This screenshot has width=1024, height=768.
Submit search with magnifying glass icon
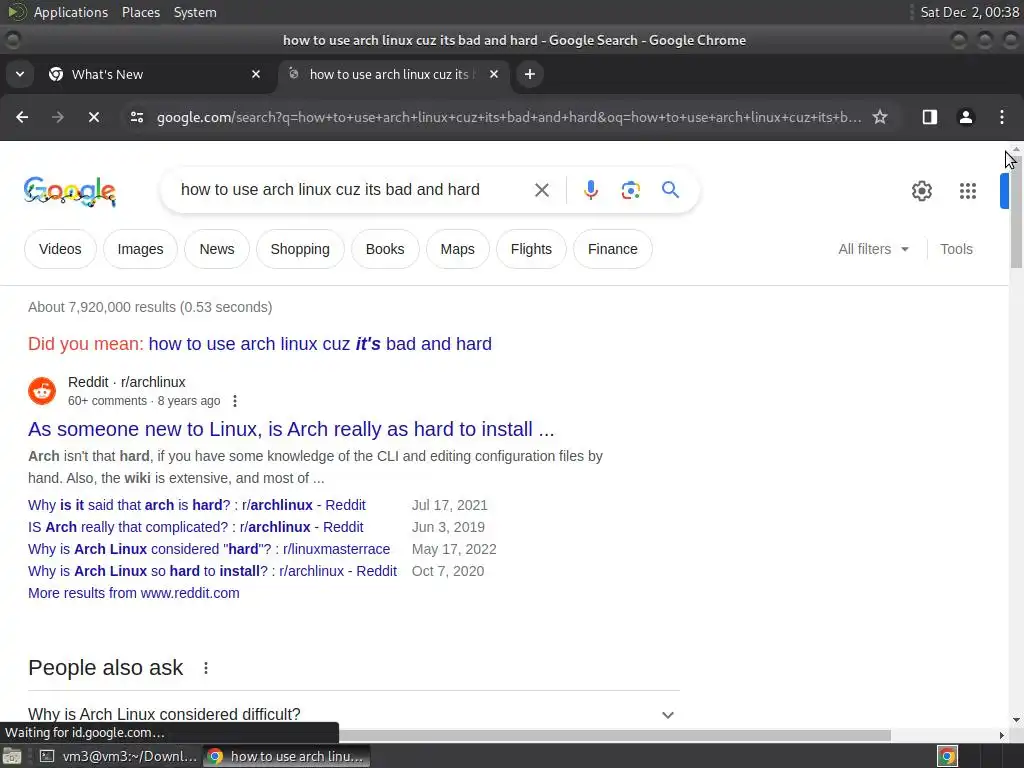point(670,190)
